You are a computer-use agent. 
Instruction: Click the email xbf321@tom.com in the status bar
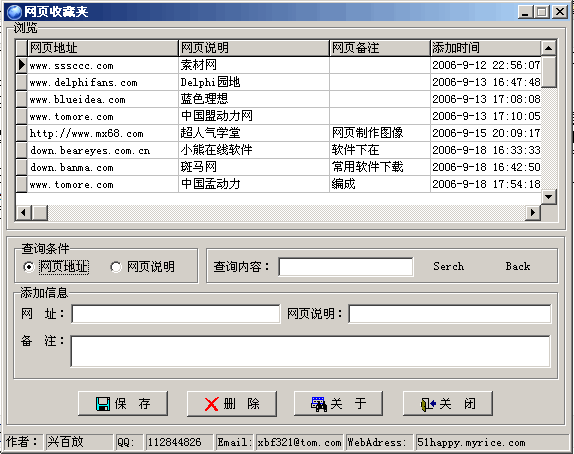tap(299, 442)
